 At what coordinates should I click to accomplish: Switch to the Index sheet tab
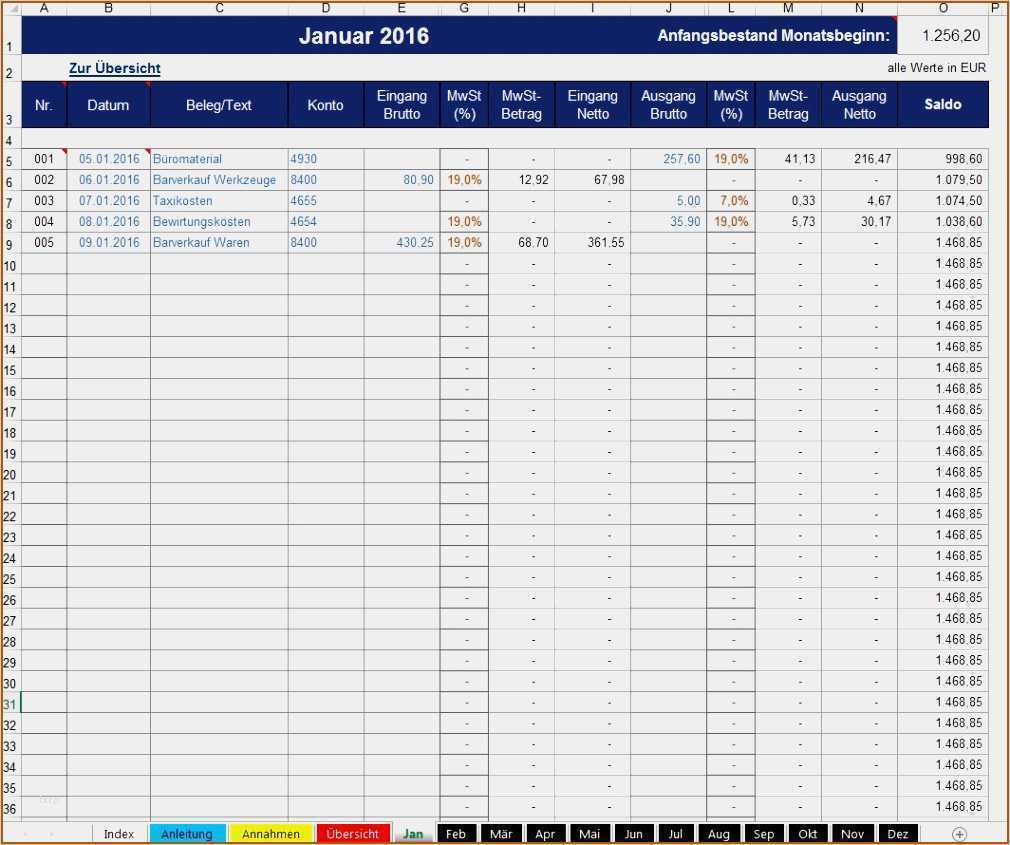tap(119, 834)
